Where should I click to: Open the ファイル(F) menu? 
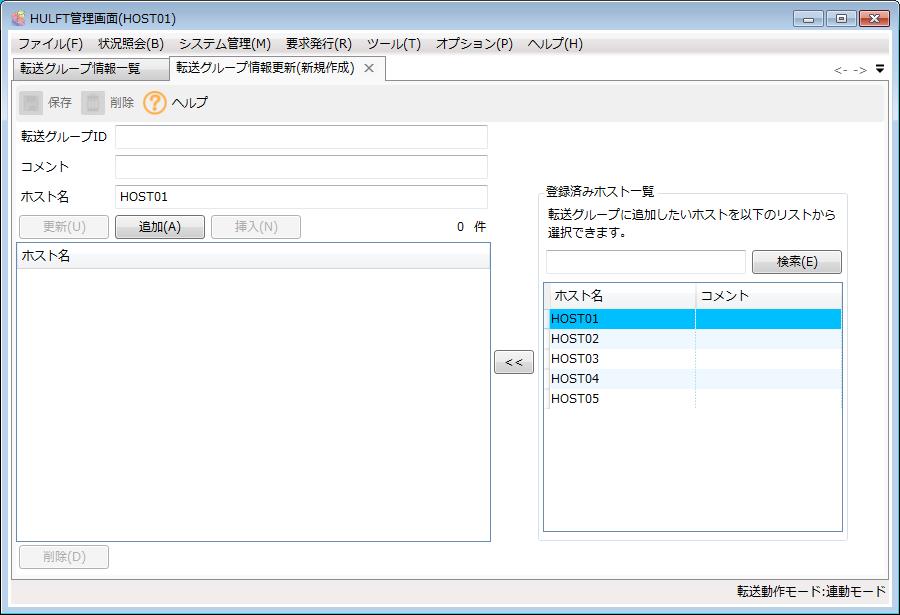[x=51, y=44]
